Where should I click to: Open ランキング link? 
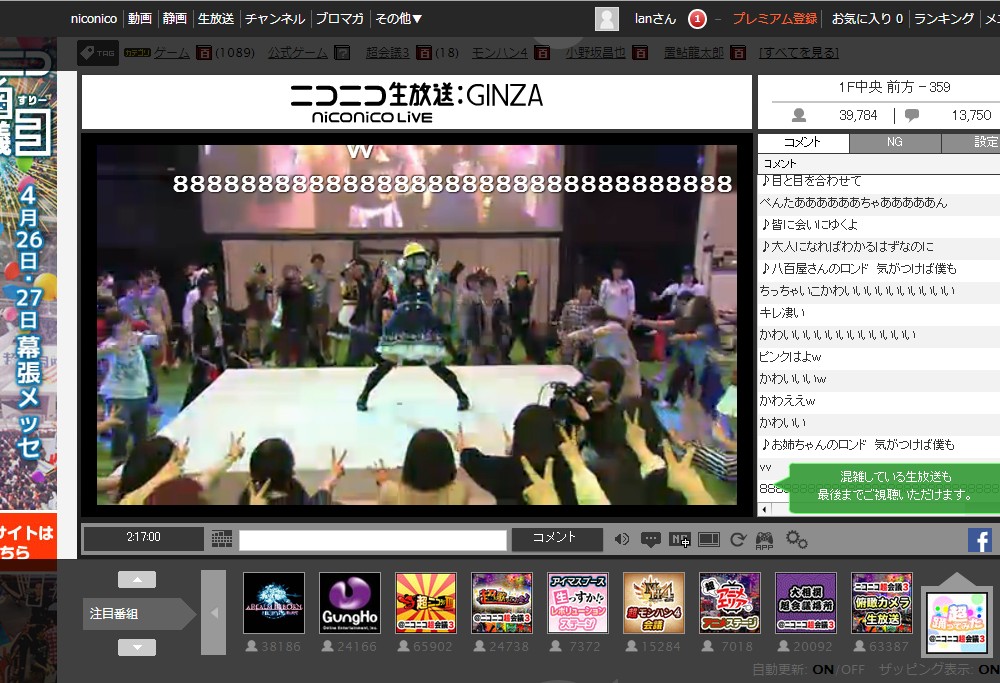(944, 18)
